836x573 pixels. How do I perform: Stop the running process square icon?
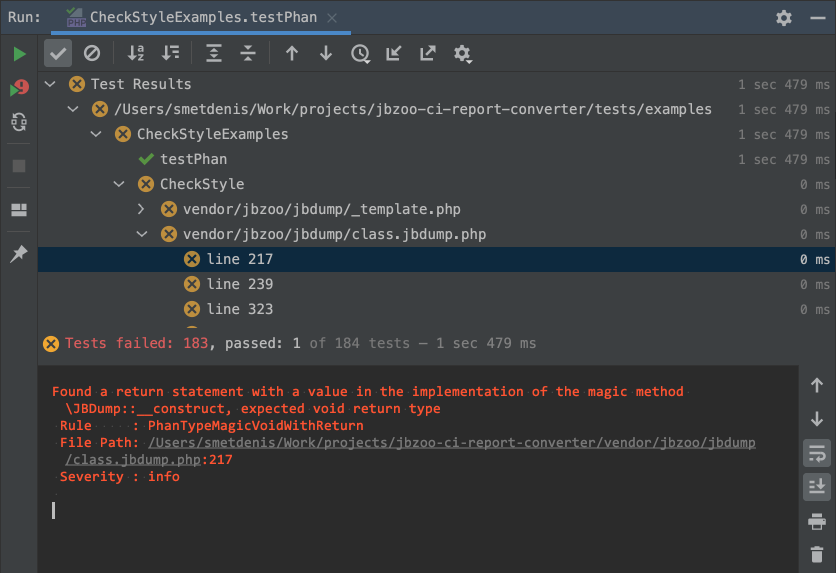(x=19, y=166)
